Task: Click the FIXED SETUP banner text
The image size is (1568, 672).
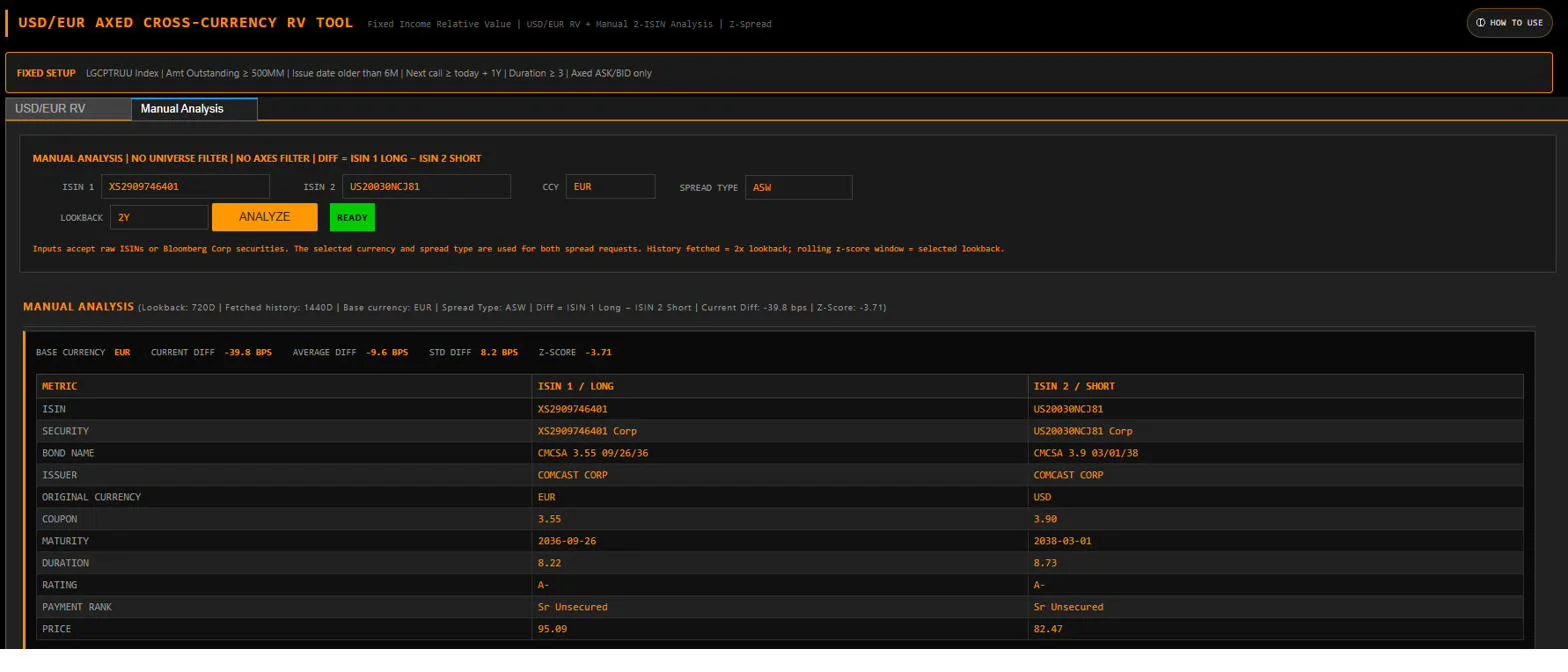Action: tap(46, 73)
